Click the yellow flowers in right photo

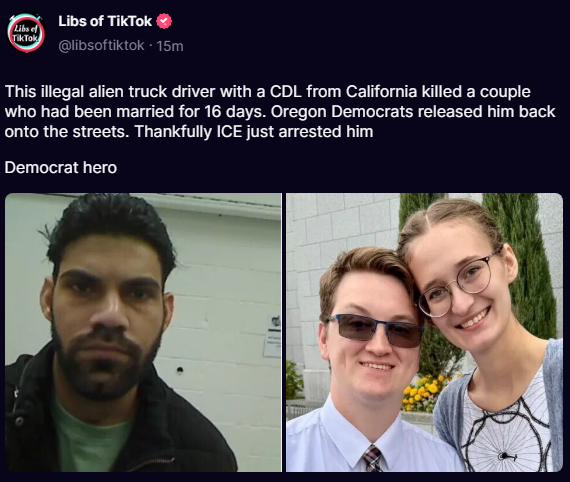point(425,393)
